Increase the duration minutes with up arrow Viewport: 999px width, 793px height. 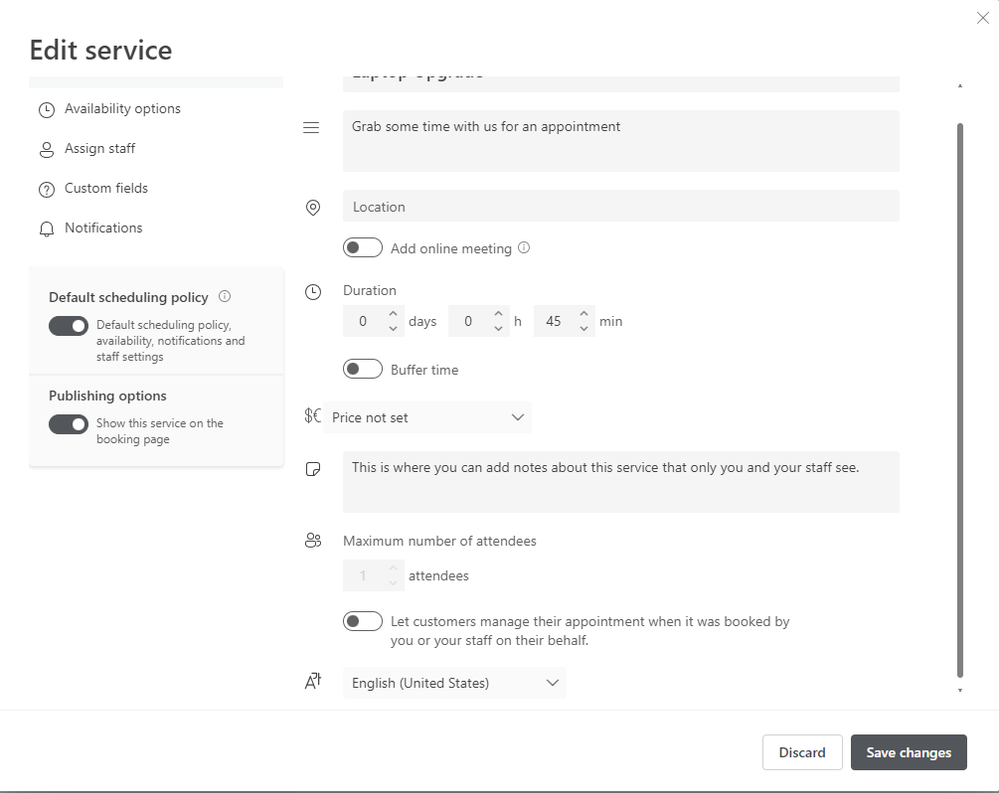click(584, 314)
